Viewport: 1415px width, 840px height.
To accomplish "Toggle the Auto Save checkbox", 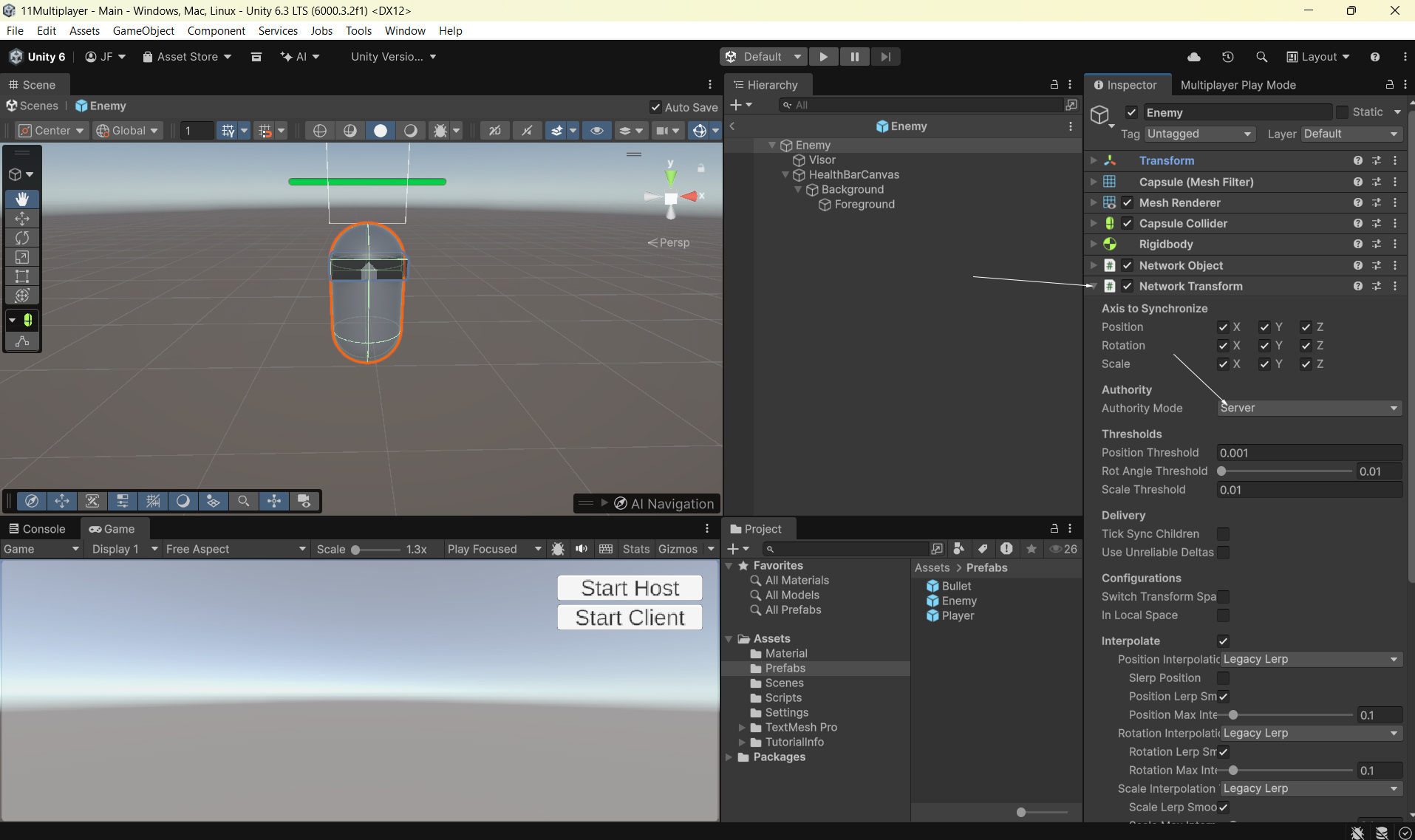I will (655, 107).
